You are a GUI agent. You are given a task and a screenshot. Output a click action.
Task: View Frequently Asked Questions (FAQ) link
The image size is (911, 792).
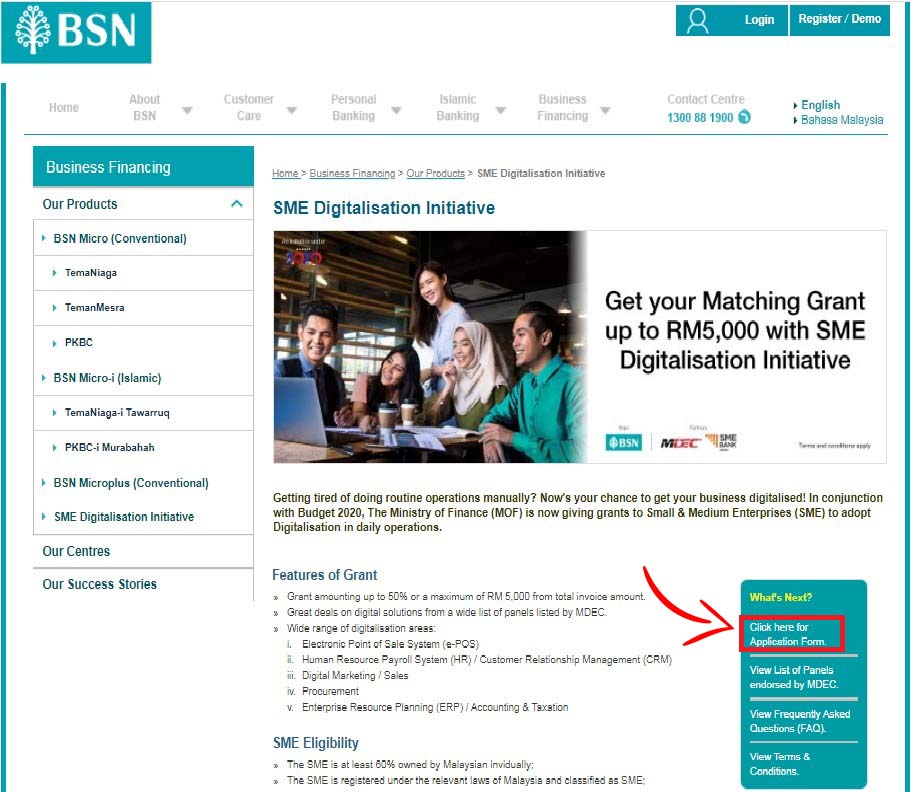(x=799, y=721)
